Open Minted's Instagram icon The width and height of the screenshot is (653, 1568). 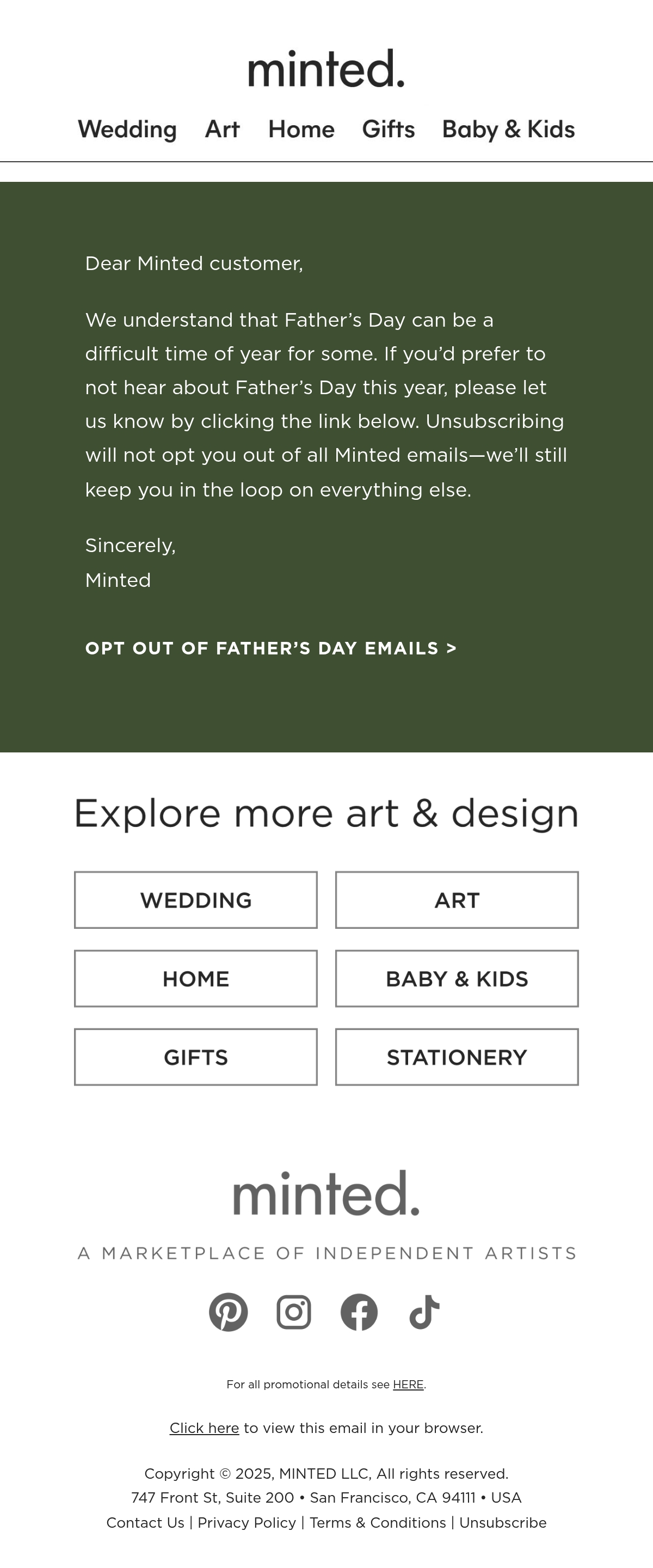pyautogui.click(x=294, y=1312)
